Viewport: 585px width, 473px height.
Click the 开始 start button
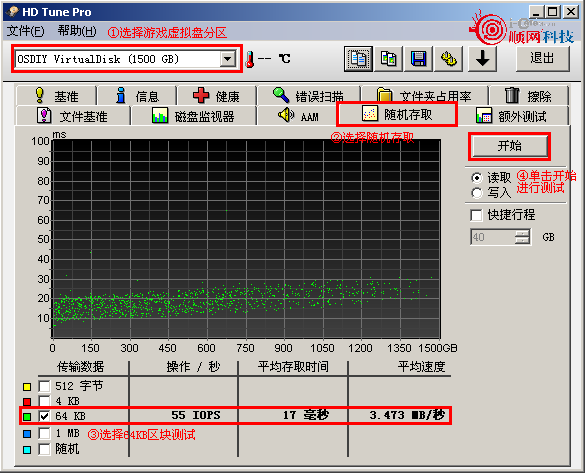(x=509, y=146)
